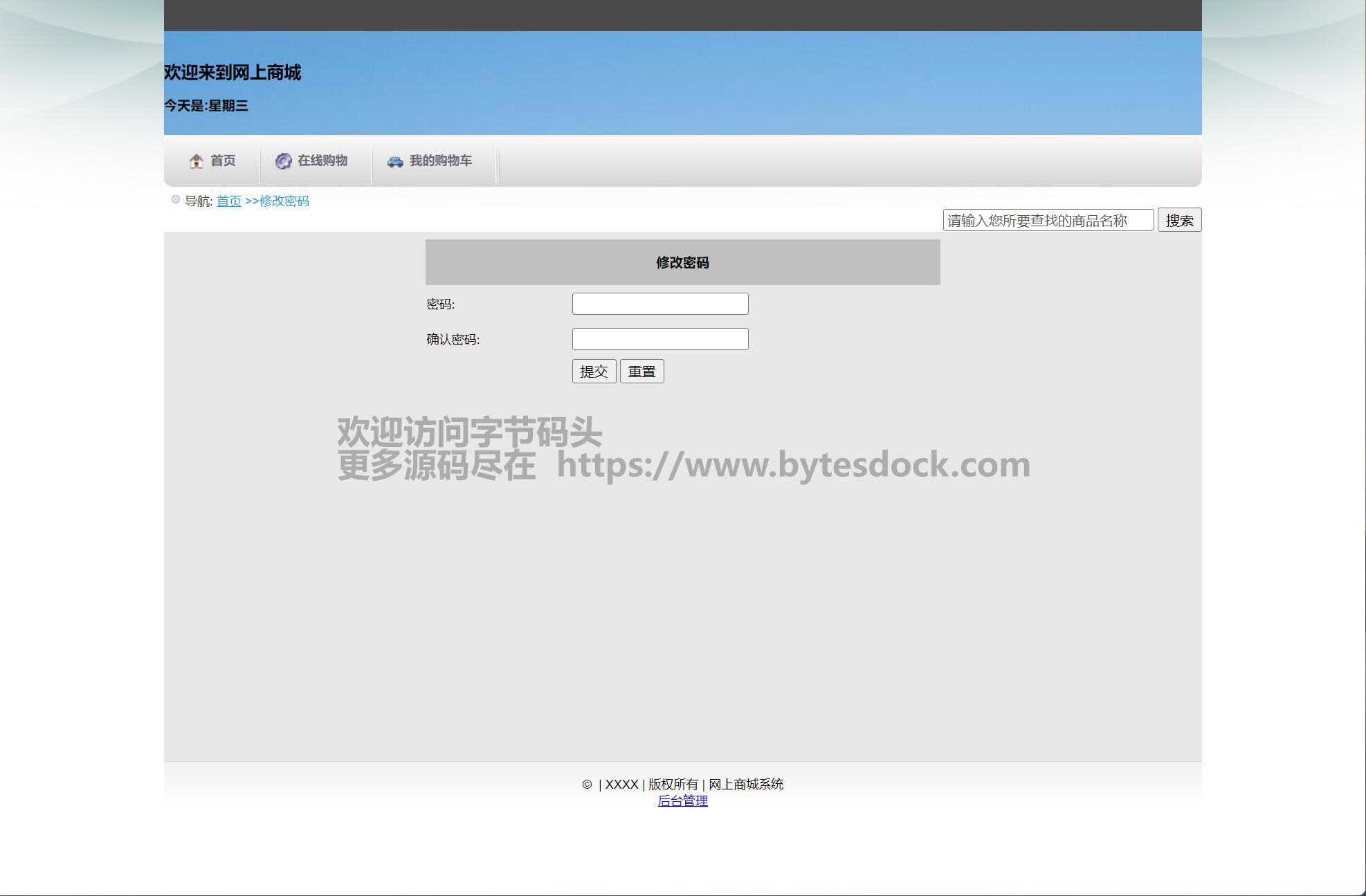
Task: Click the 修改密码 breadcrumb text
Action: click(284, 201)
